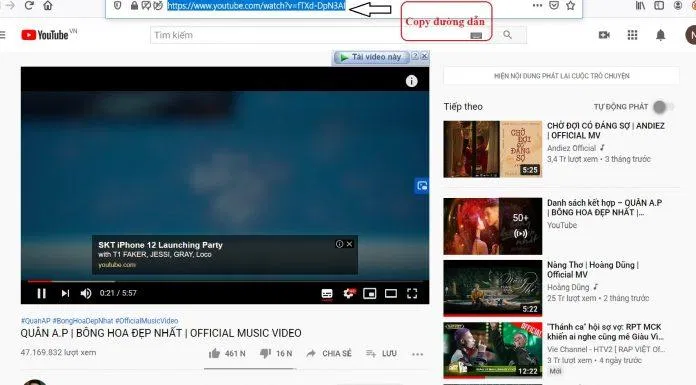Toggle the browser sidebar icon
696x385 pixels.
(x=659, y=6)
